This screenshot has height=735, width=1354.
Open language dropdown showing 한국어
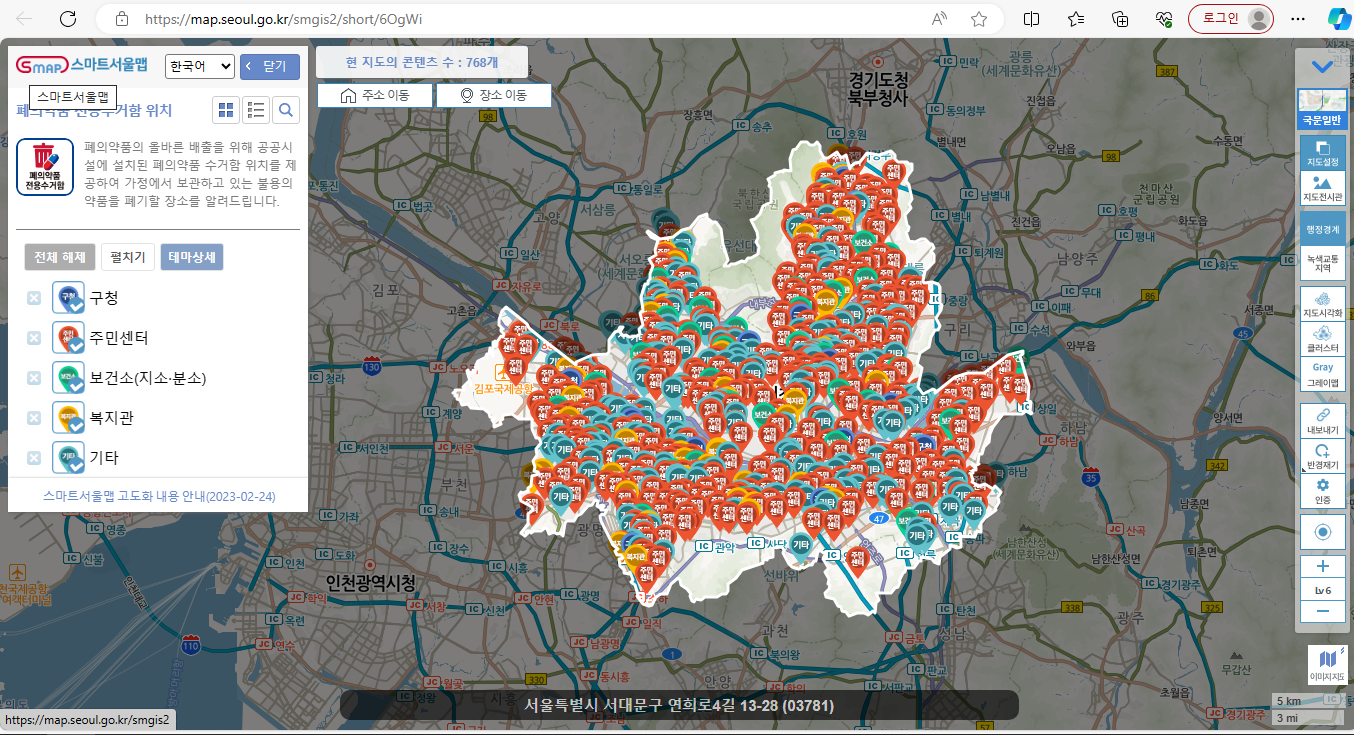(200, 66)
